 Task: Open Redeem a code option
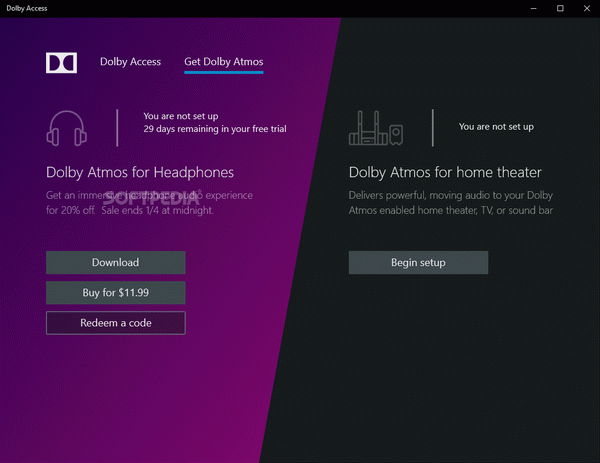116,323
